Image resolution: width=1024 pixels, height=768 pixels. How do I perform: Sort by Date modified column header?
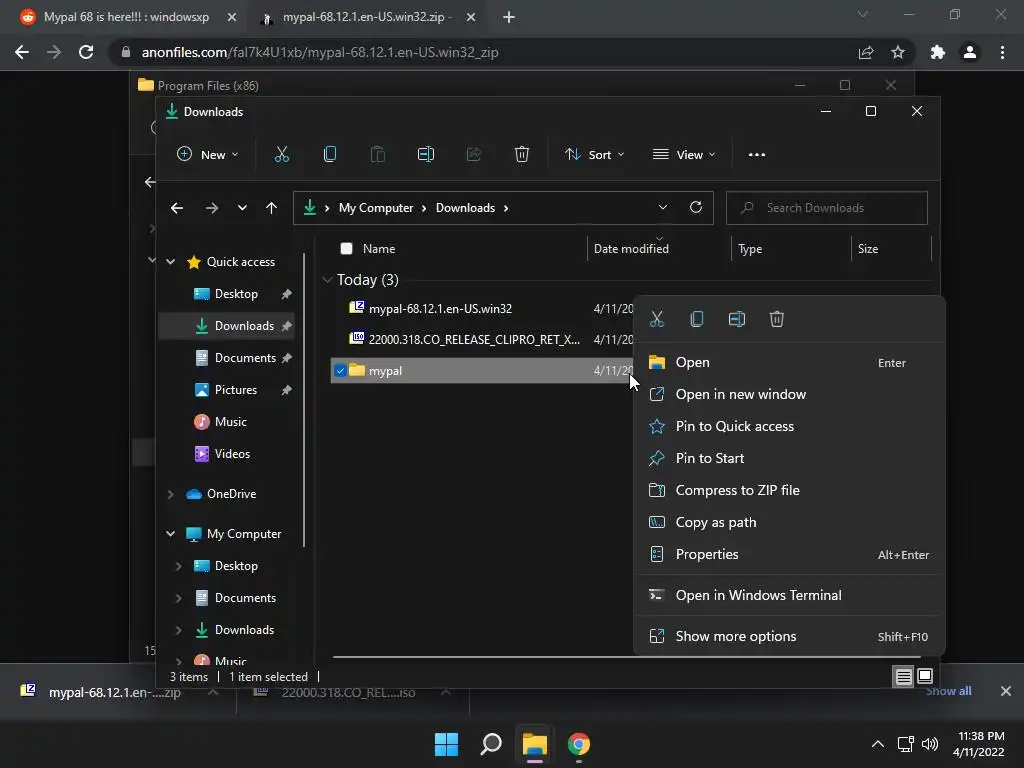(631, 249)
